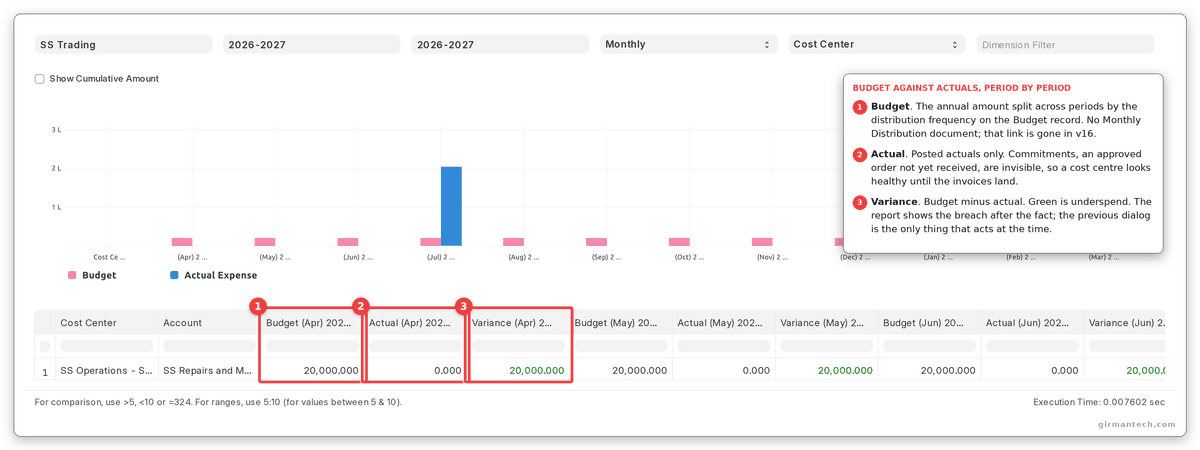This screenshot has height=450, width=1200.
Task: Click the blue Actual Expense bar for July
Action: pos(451,206)
